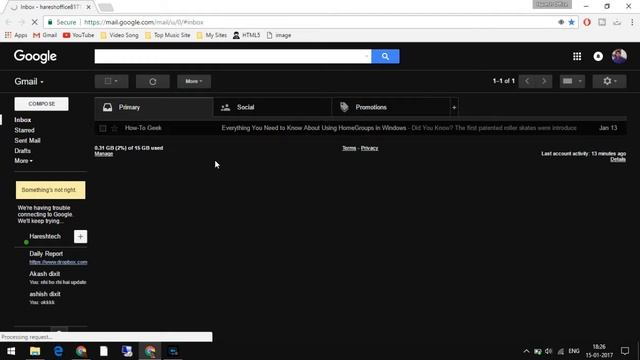Click the ENG language indicator

574,351
